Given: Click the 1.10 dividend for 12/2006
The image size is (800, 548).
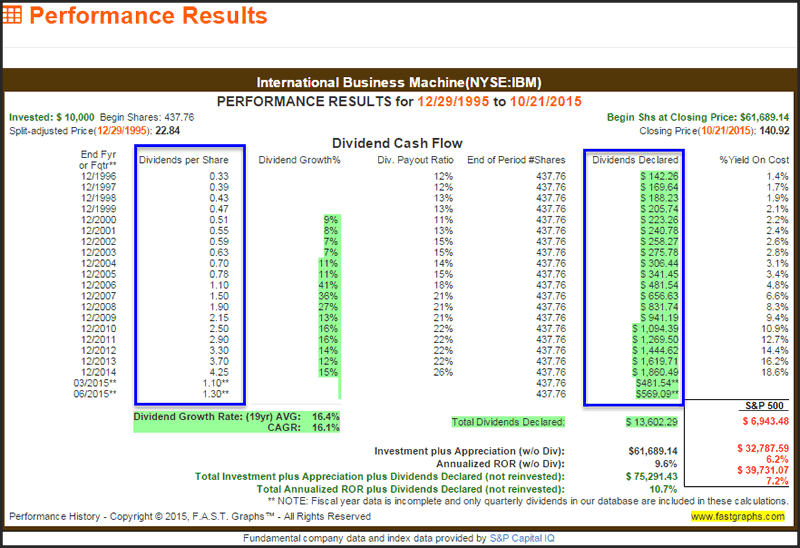Looking at the screenshot, I should click(219, 285).
